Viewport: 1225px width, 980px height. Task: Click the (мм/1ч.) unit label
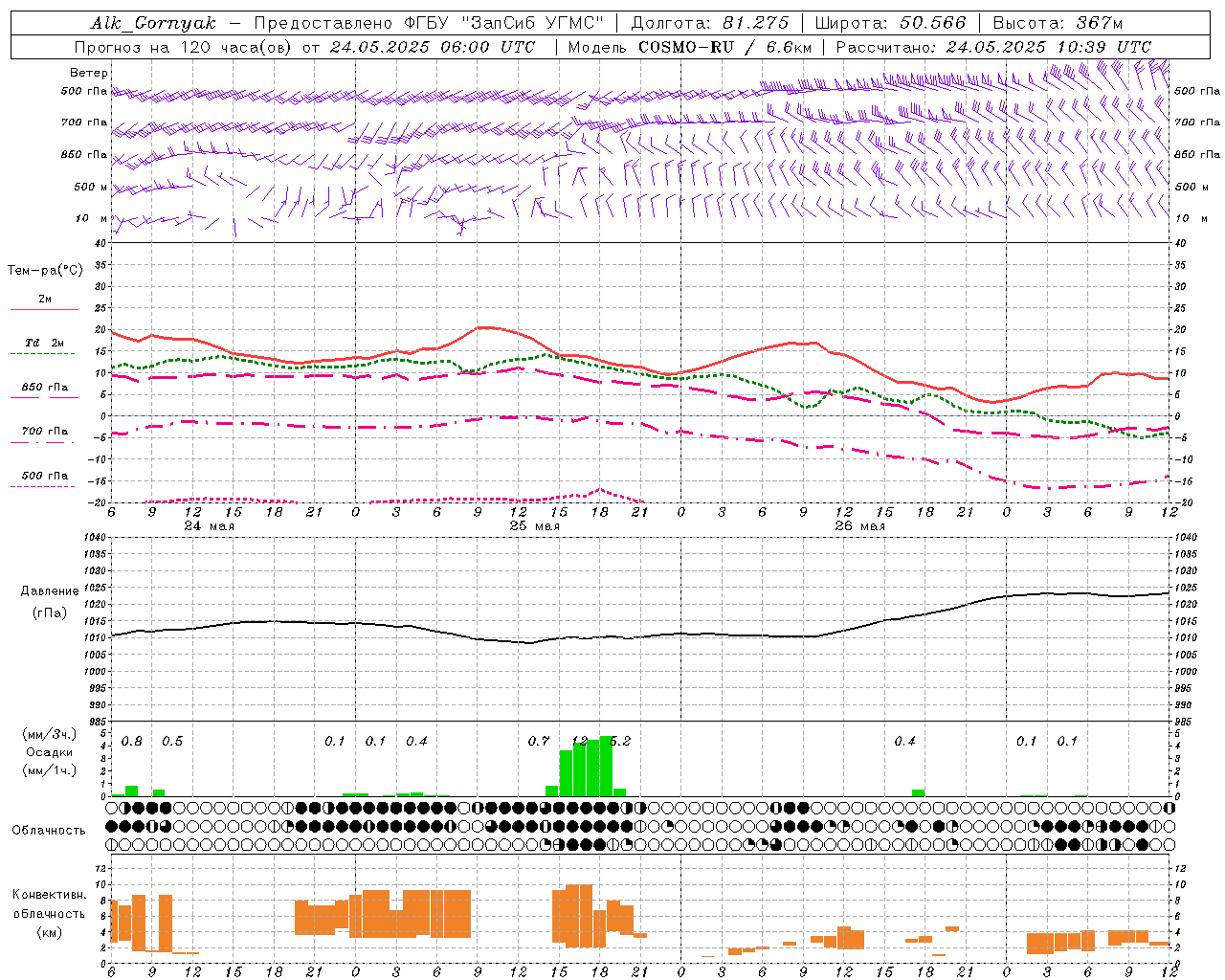point(49,770)
